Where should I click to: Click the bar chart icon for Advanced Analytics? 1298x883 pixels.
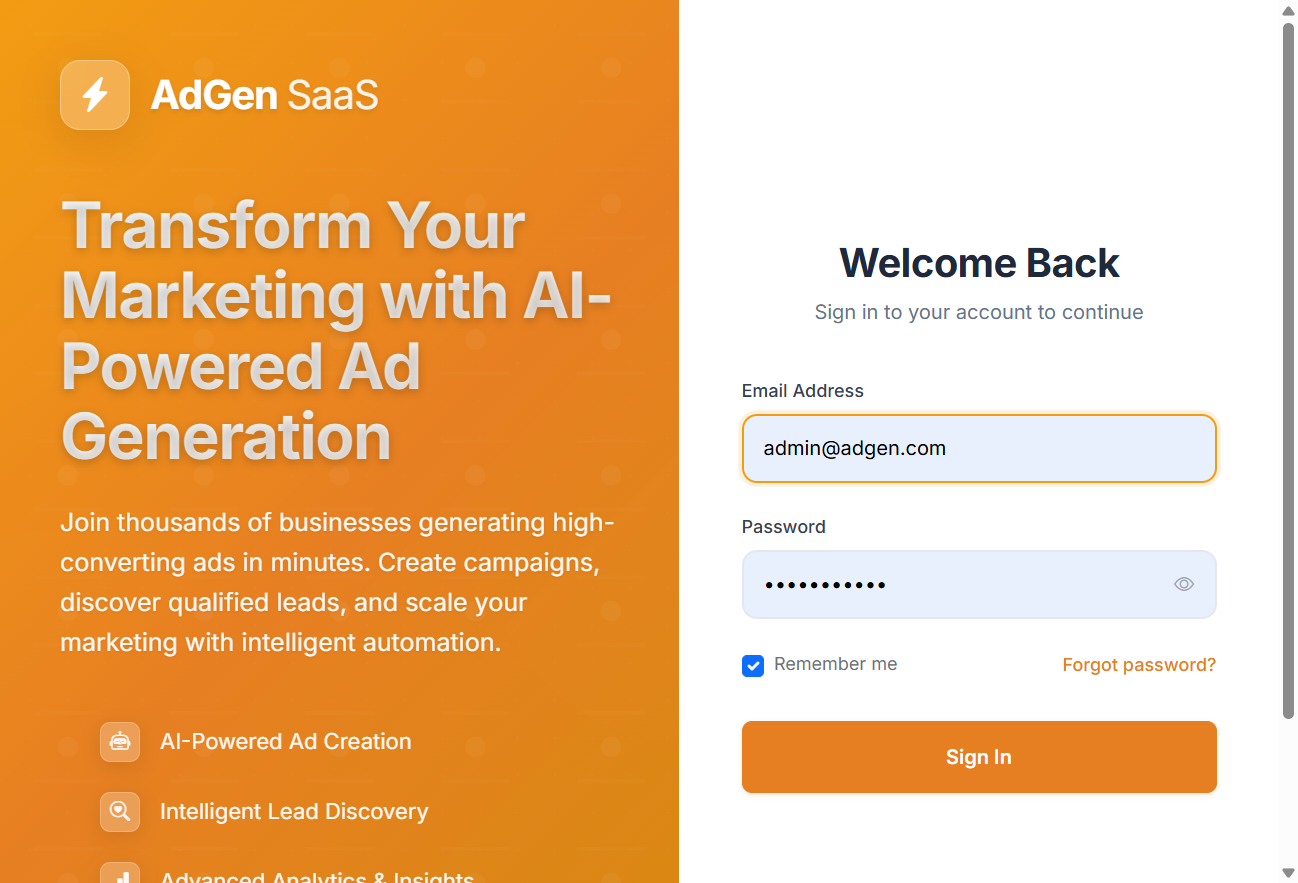click(120, 873)
